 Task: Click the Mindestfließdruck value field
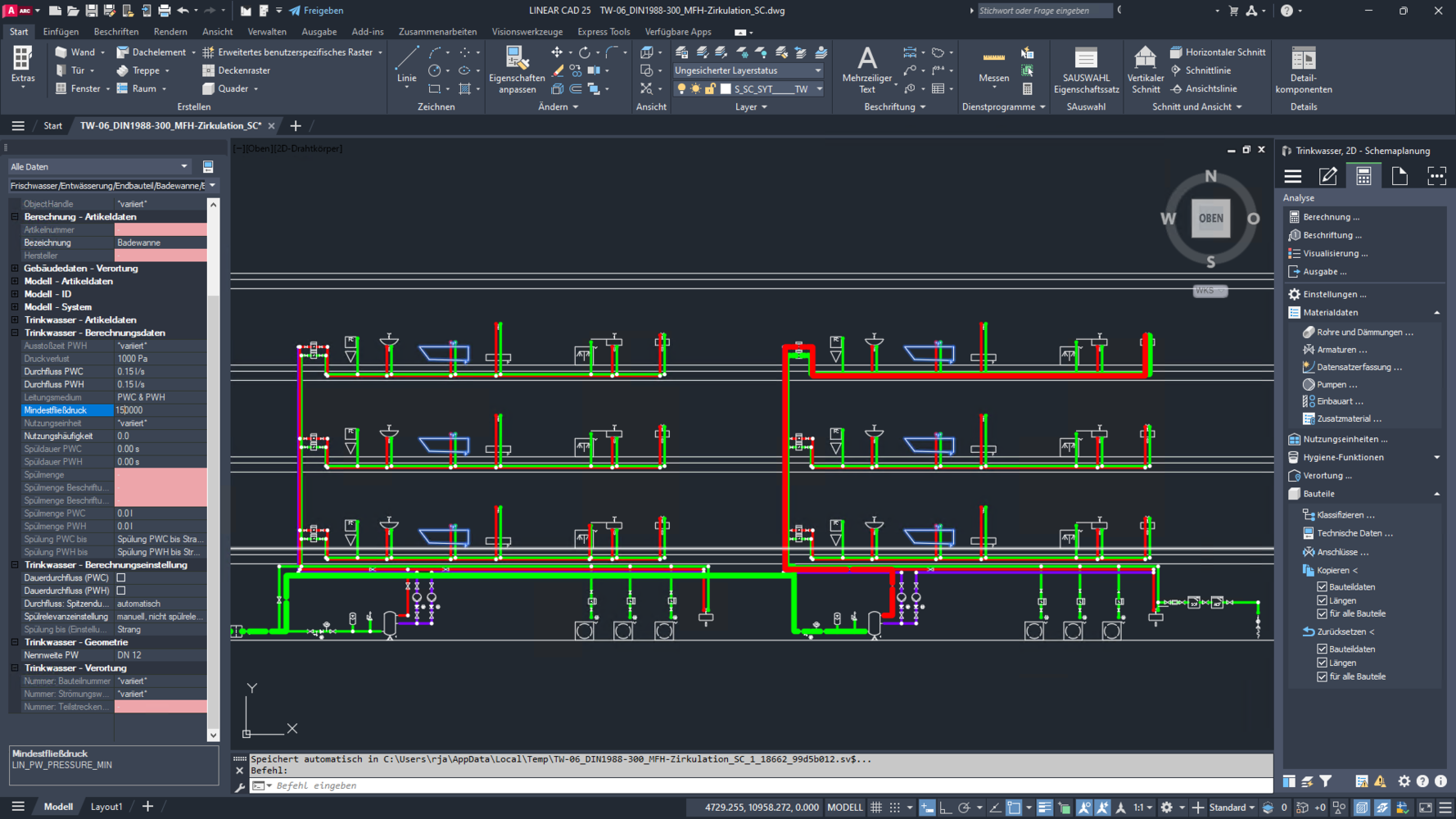pyautogui.click(x=161, y=410)
